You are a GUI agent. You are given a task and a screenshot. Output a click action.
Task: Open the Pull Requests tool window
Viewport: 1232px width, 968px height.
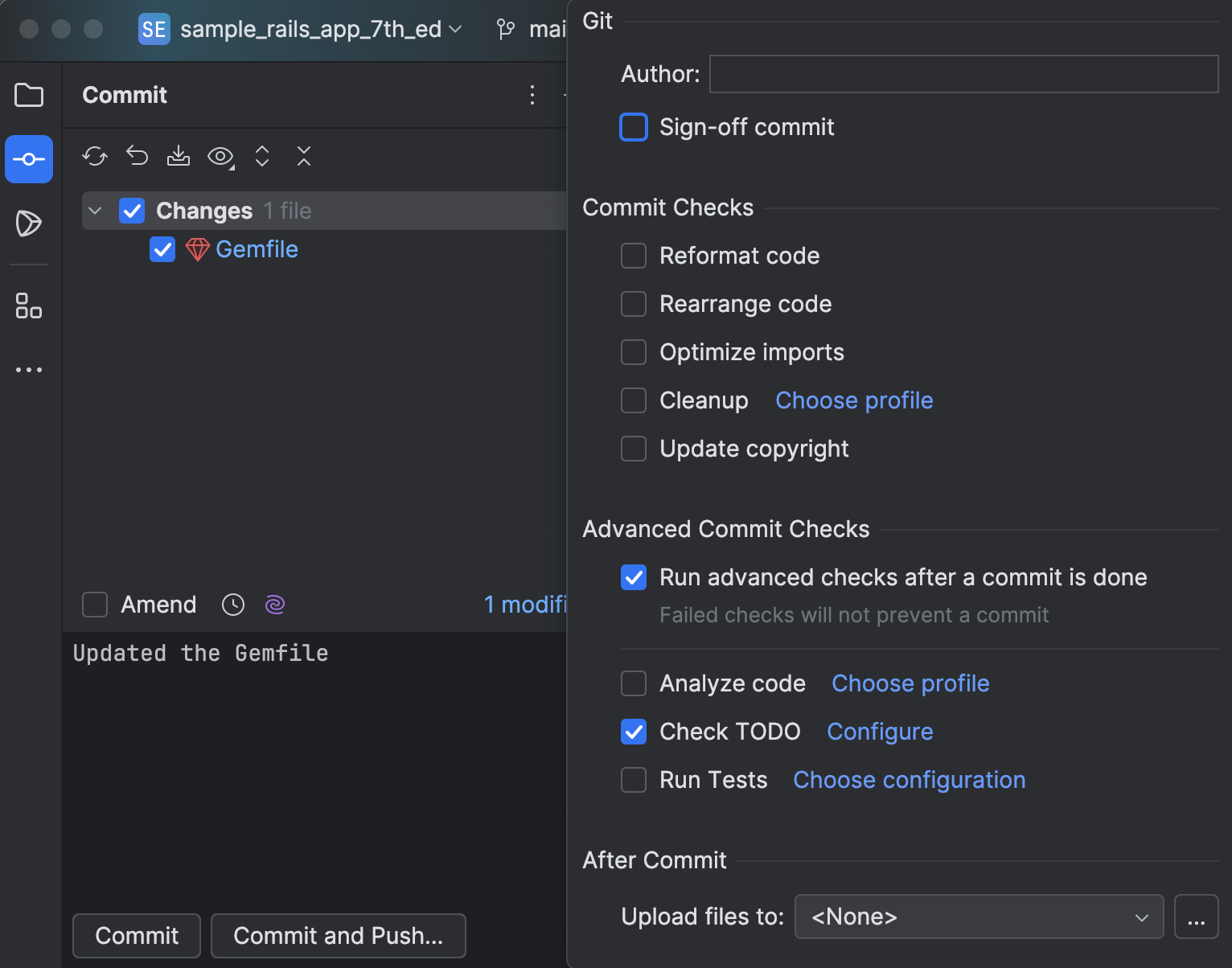29,225
